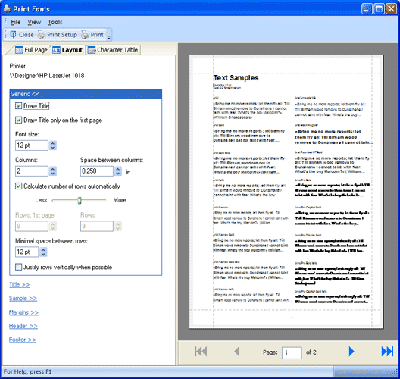Screen dimensions: 400x379
Task: Switch to the Full Page tab
Action: [31, 50]
